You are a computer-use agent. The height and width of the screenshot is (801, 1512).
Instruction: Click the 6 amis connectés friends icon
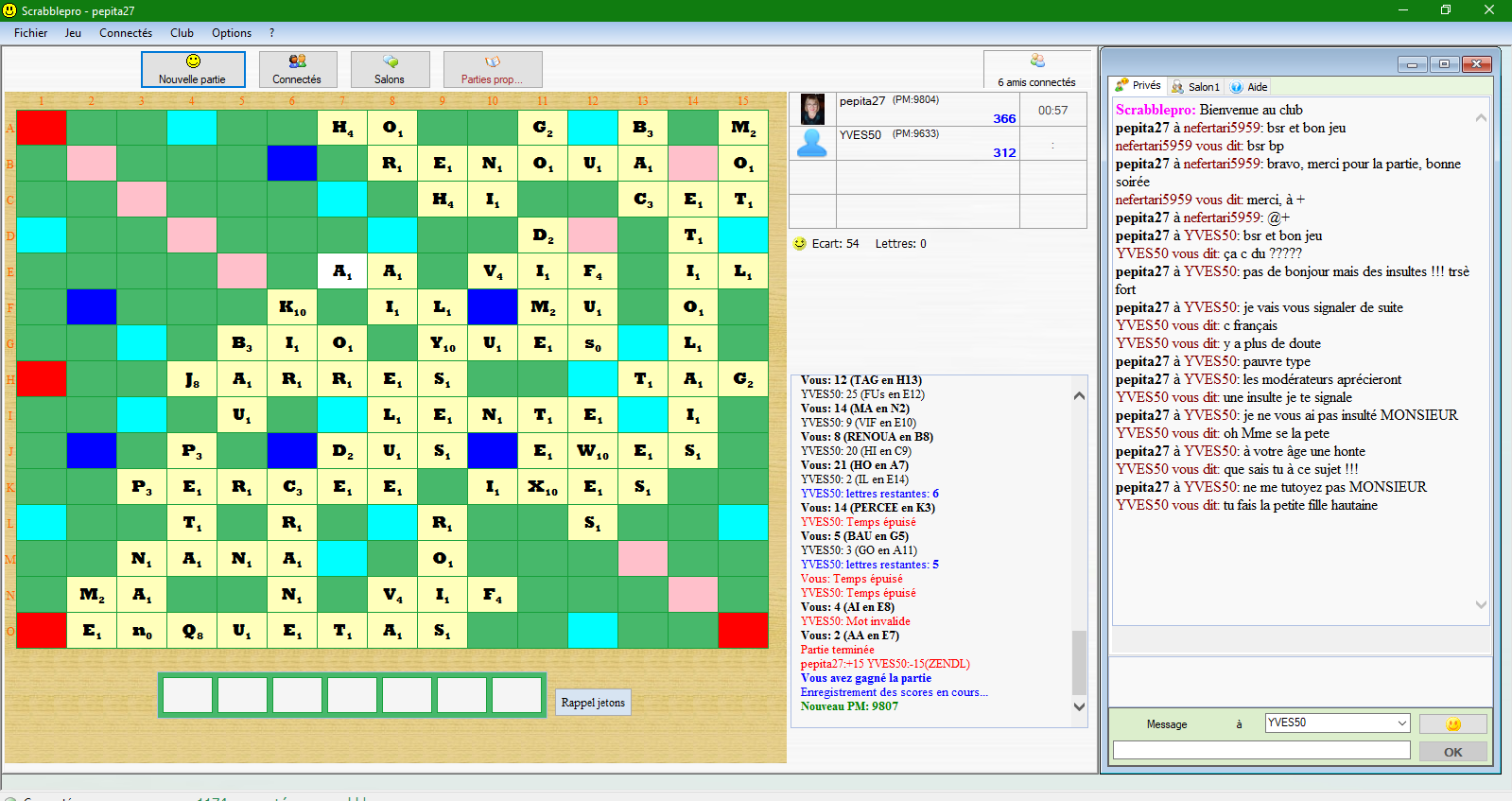click(x=1037, y=61)
